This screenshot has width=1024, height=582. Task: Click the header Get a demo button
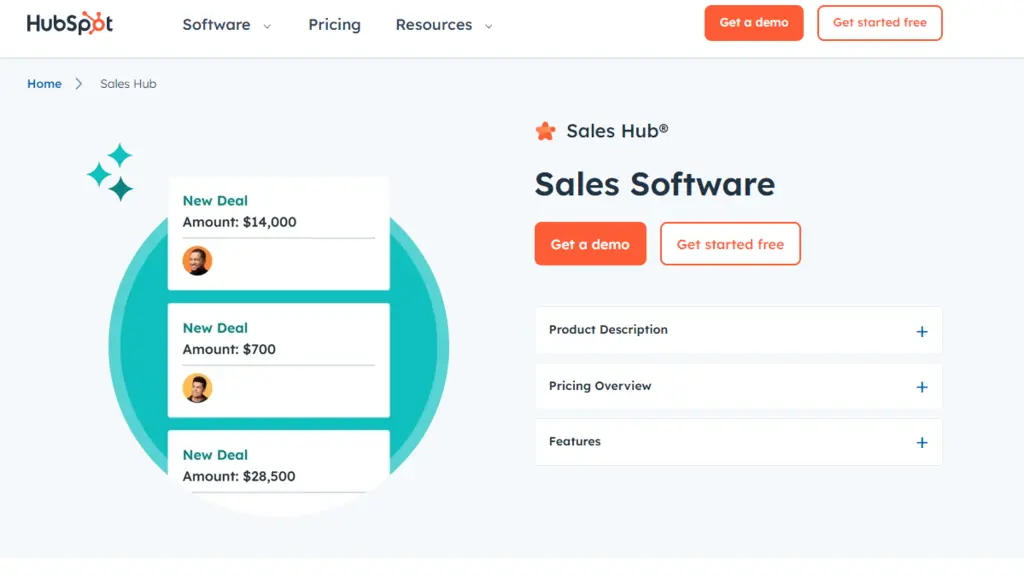pos(754,23)
